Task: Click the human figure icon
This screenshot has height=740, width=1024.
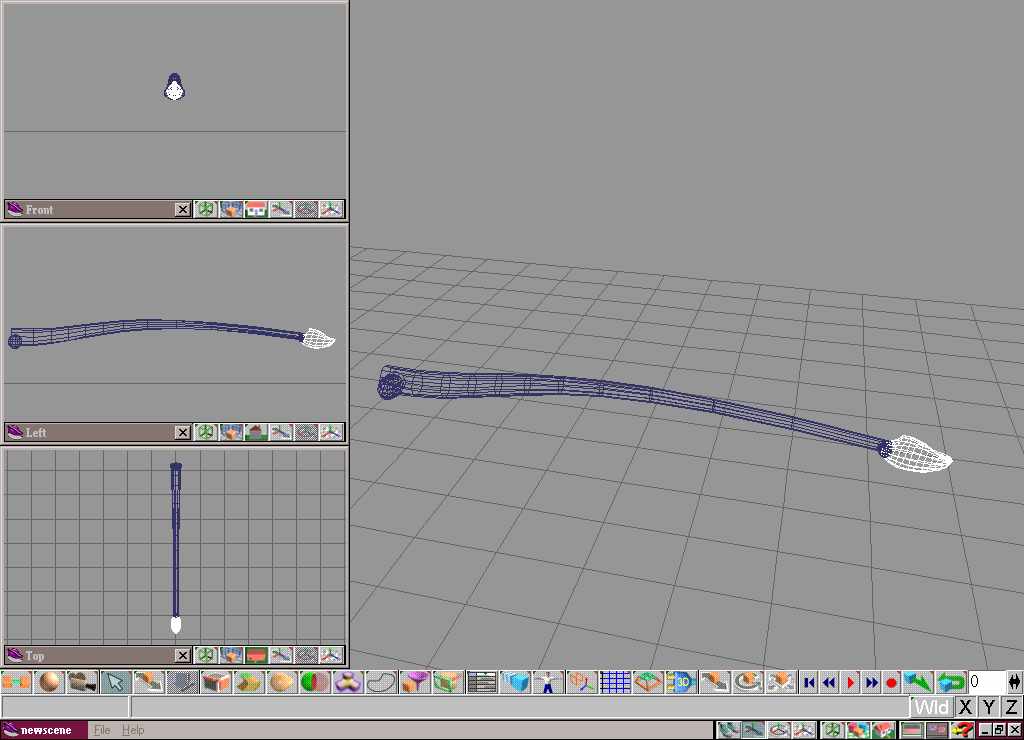Action: pos(549,683)
